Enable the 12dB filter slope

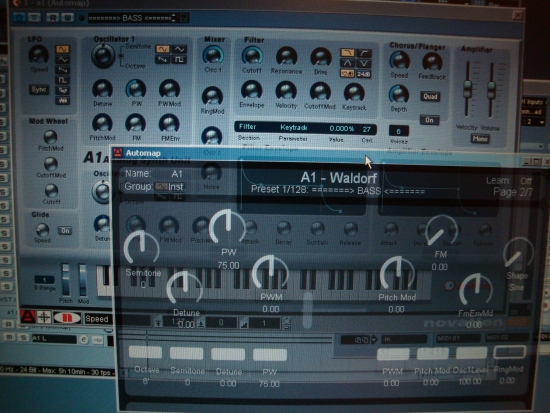tap(347, 74)
